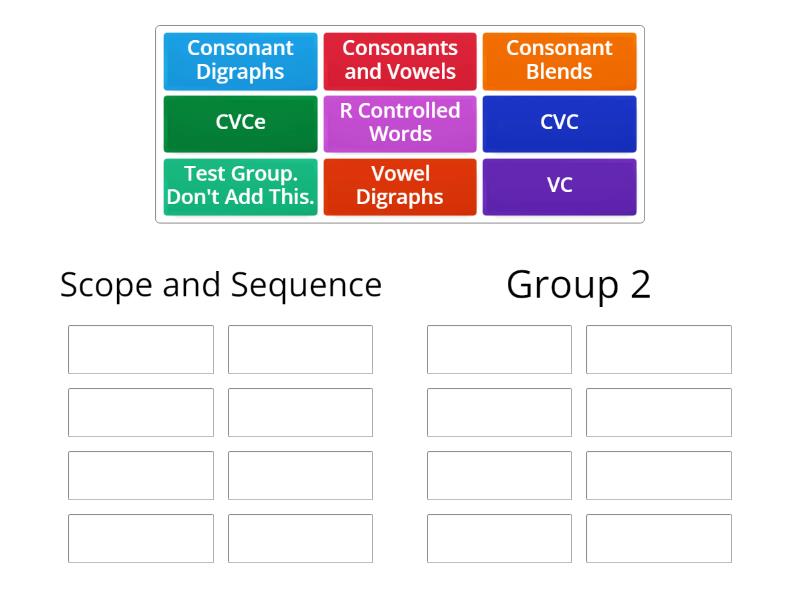Select the Consonant Digraphs tile

(240, 60)
